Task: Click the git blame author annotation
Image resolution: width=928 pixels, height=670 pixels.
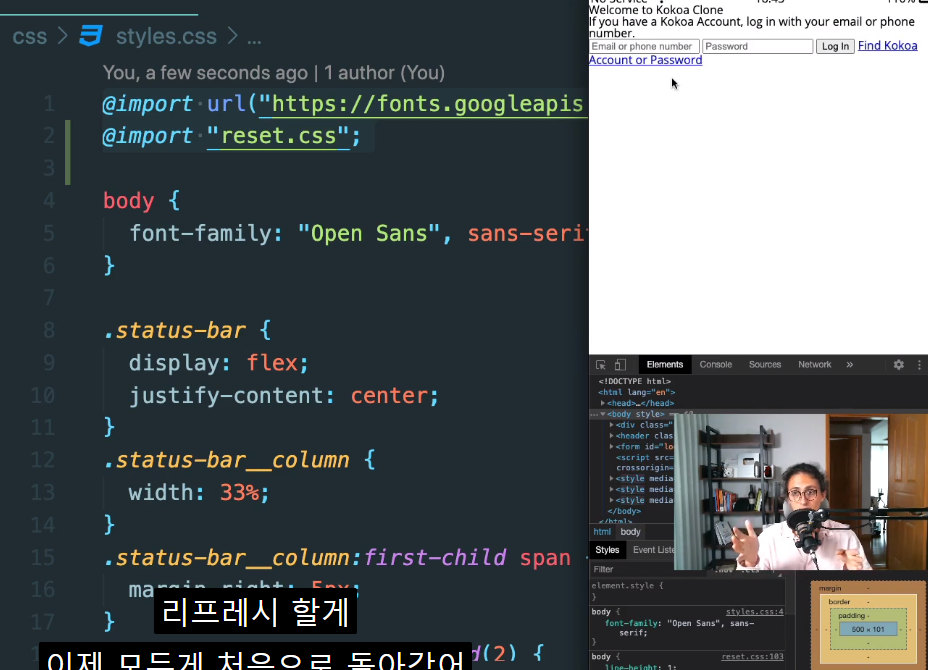Action: click(273, 73)
